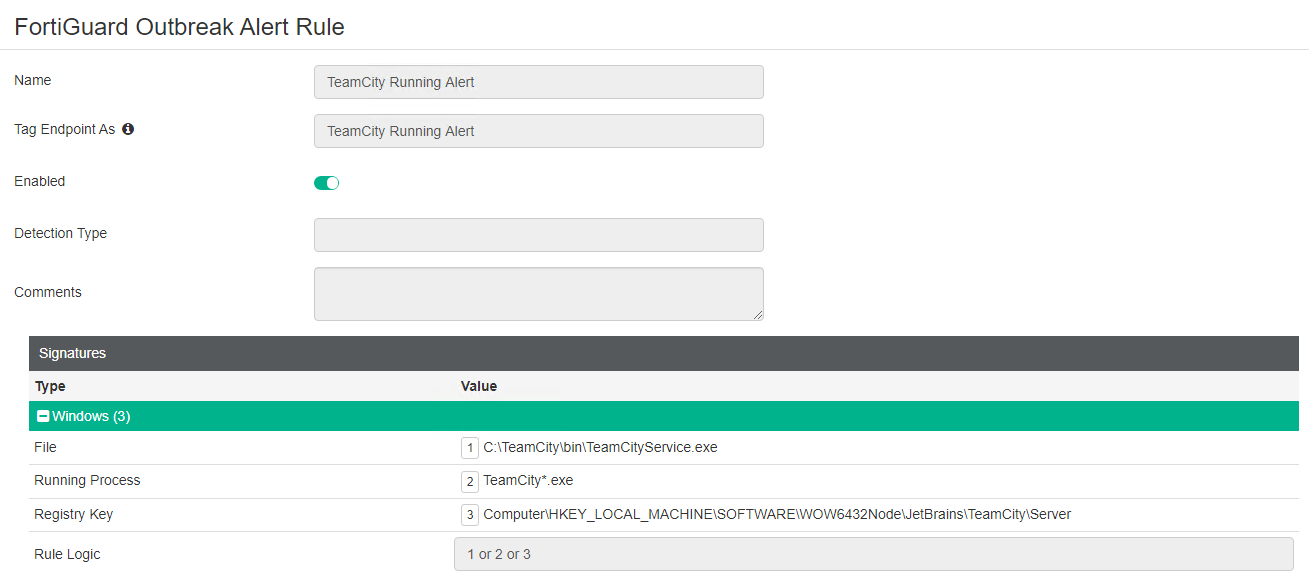Image resolution: width=1309 pixels, height=582 pixels.
Task: Select the JetBrains TeamCity registry key value
Action: coord(777,514)
